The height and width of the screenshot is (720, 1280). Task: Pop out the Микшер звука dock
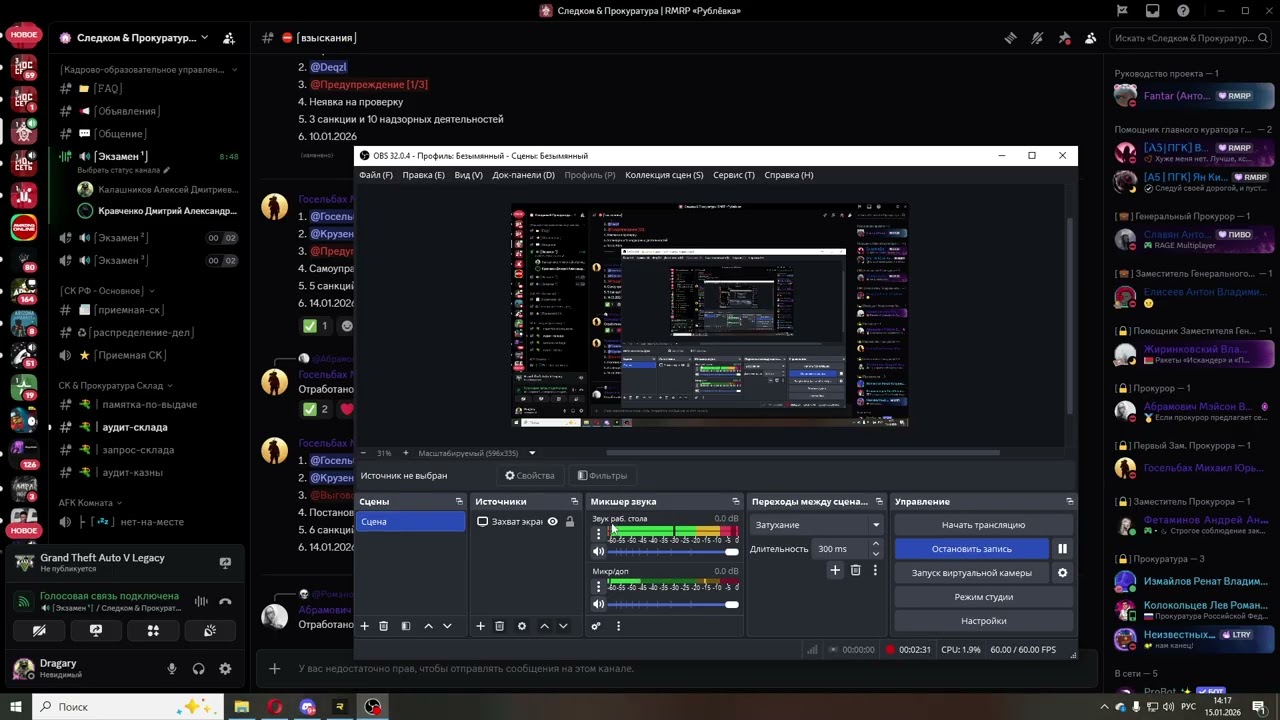(x=736, y=502)
